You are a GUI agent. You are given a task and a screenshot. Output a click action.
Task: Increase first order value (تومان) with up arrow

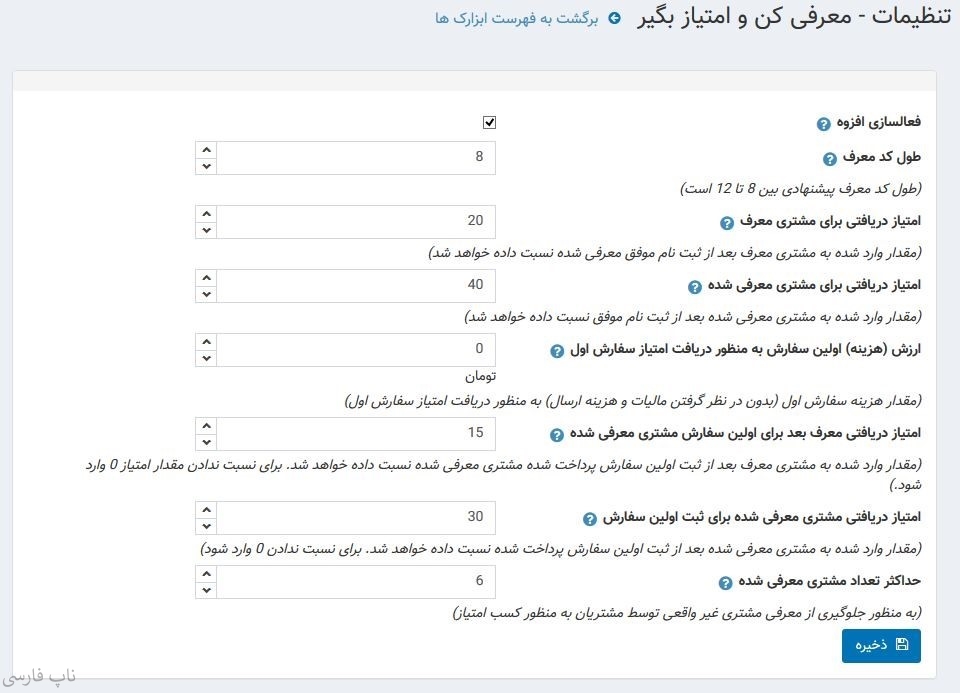click(206, 342)
